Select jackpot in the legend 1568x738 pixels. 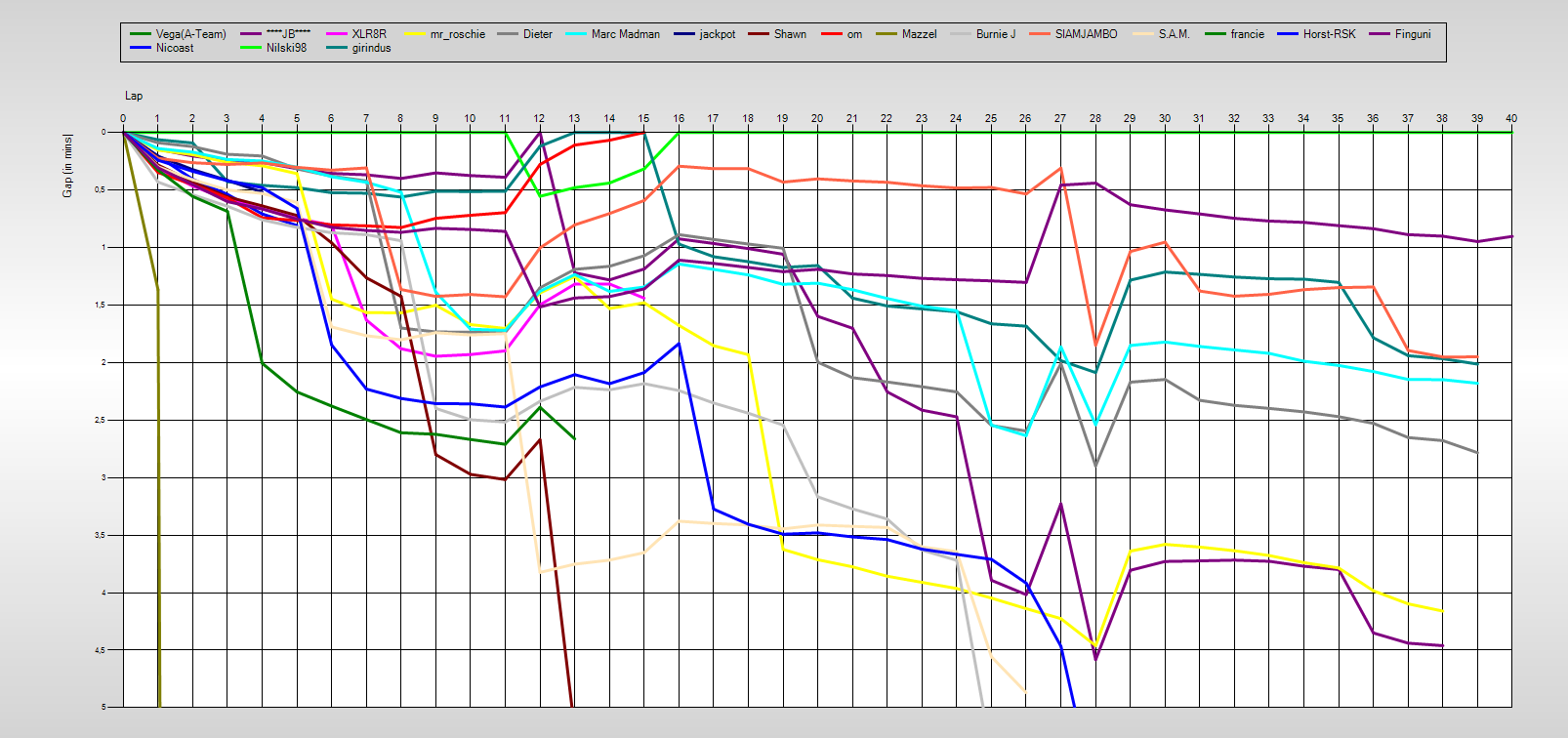[x=717, y=34]
